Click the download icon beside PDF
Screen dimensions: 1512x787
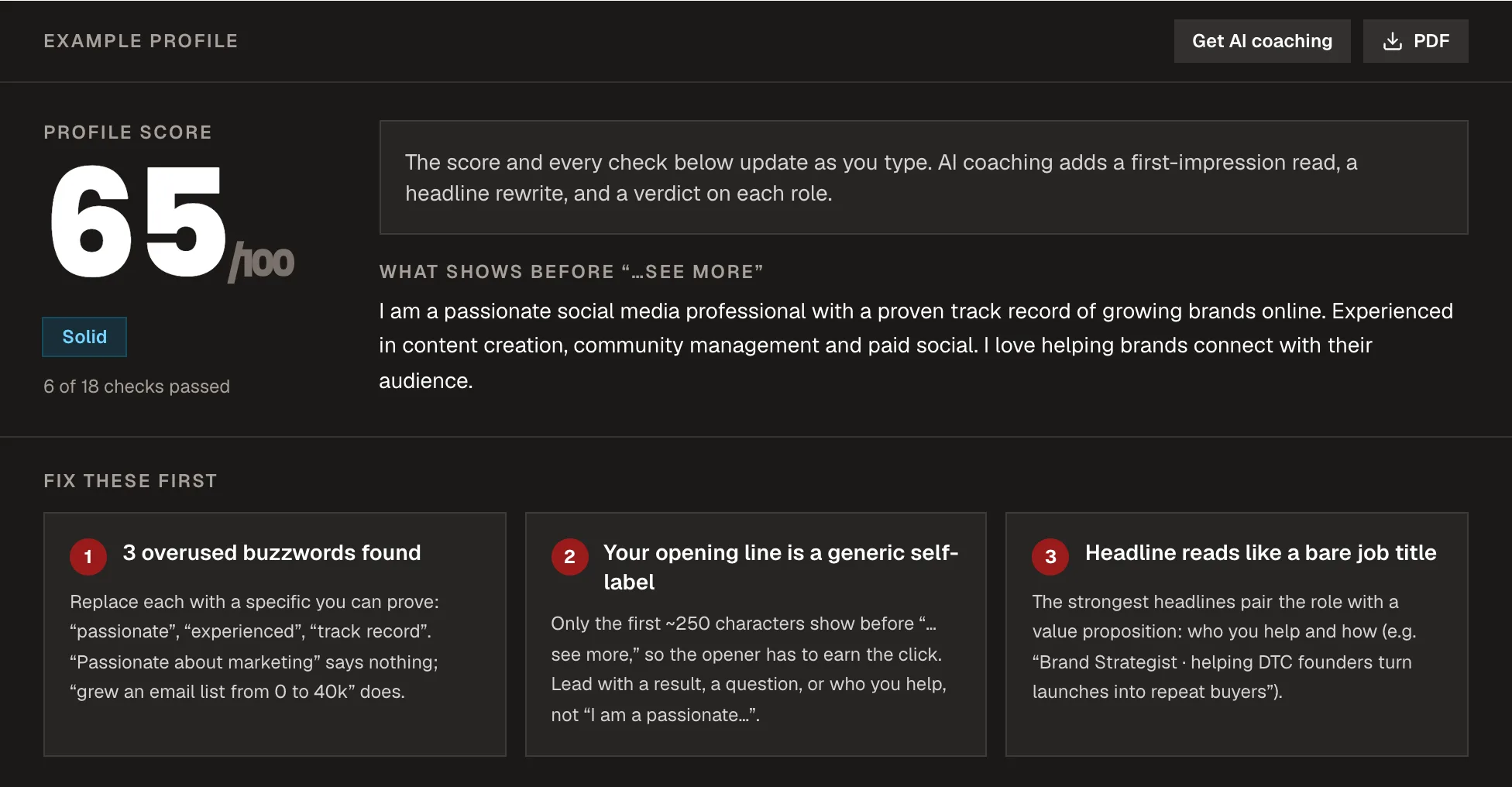1393,41
